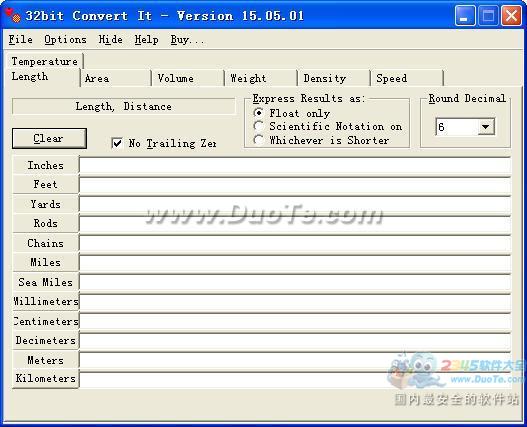Close the Convert It window

511,15
